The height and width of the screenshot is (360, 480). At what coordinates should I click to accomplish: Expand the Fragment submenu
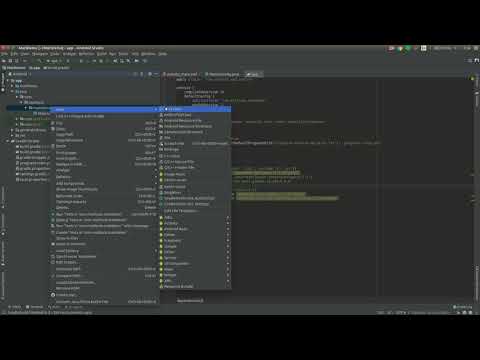tap(195, 240)
